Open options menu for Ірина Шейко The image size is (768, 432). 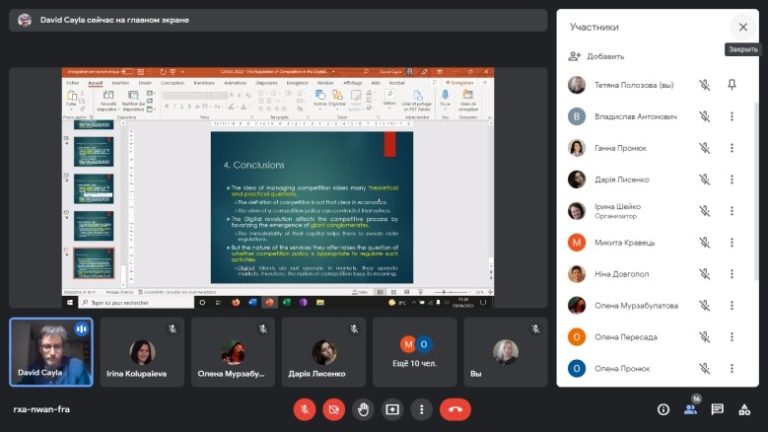732,211
